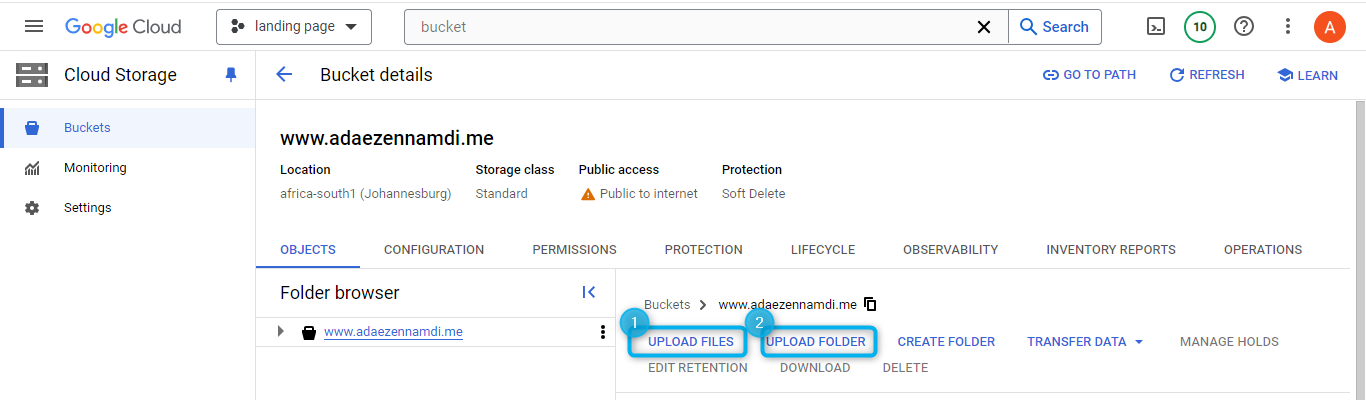Open the three-dot options menu in header
Viewport: 1366px width, 400px height.
(x=1288, y=27)
